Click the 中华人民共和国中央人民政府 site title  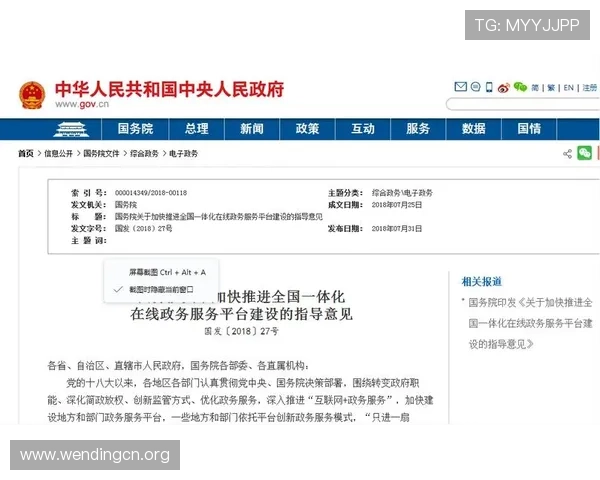(169, 89)
